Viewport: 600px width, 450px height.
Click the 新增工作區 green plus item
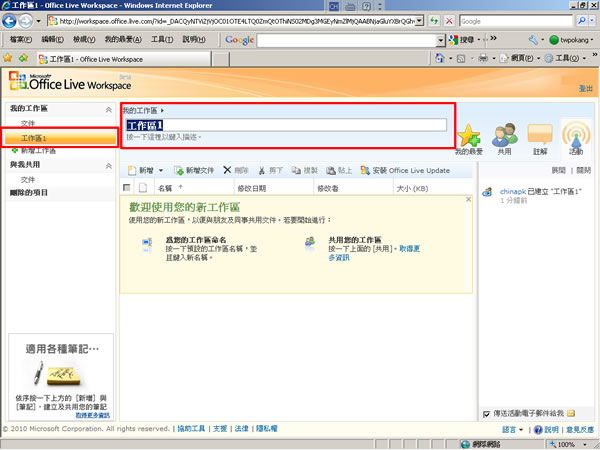34,151
